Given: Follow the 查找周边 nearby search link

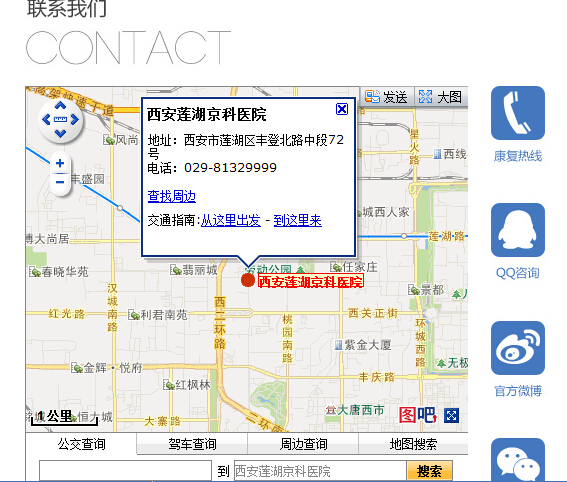Looking at the screenshot, I should (172, 196).
